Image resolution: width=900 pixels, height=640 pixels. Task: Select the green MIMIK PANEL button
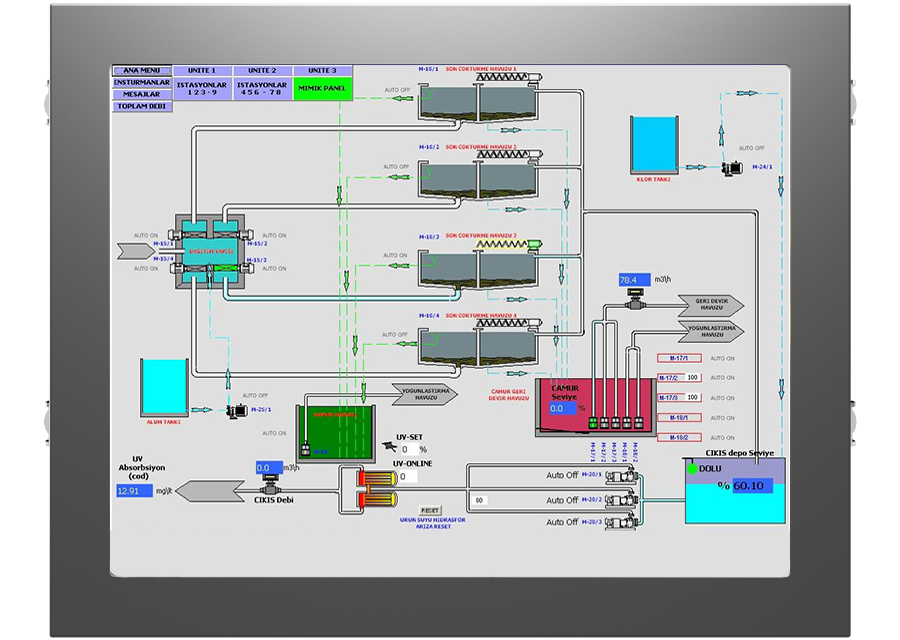(323, 88)
